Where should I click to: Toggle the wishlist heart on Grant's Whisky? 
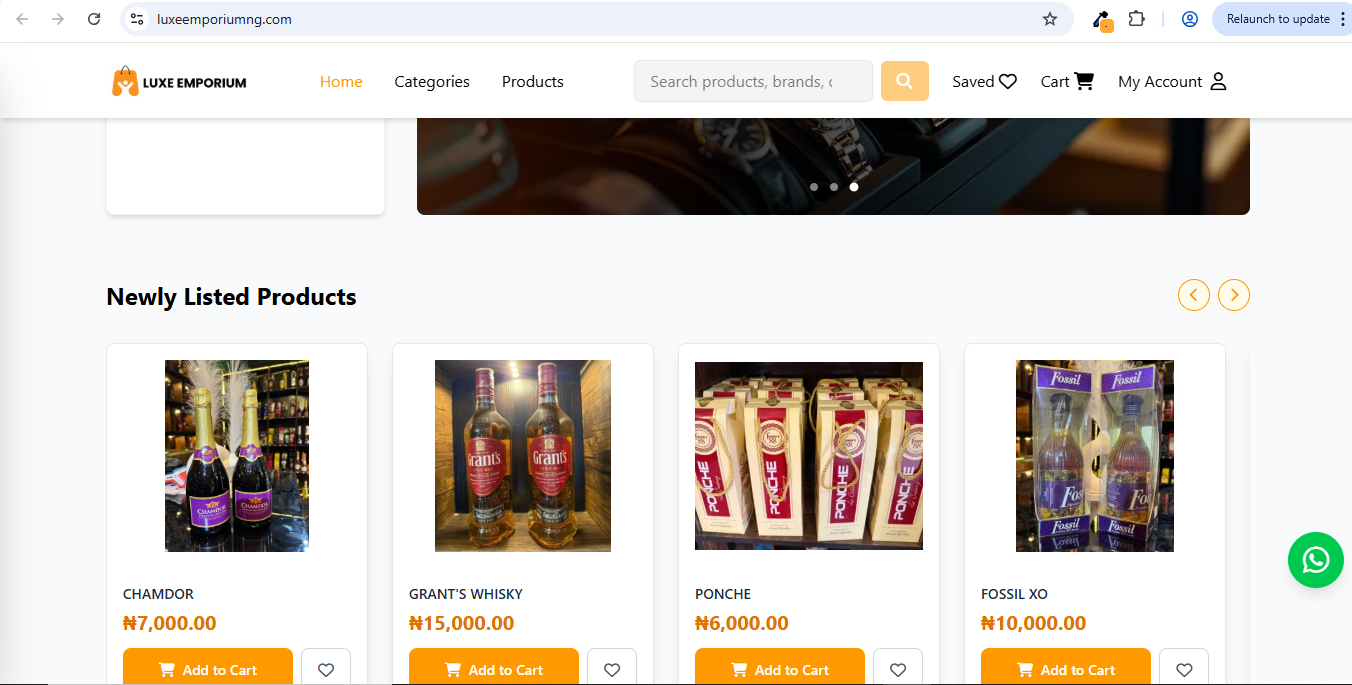click(611, 670)
